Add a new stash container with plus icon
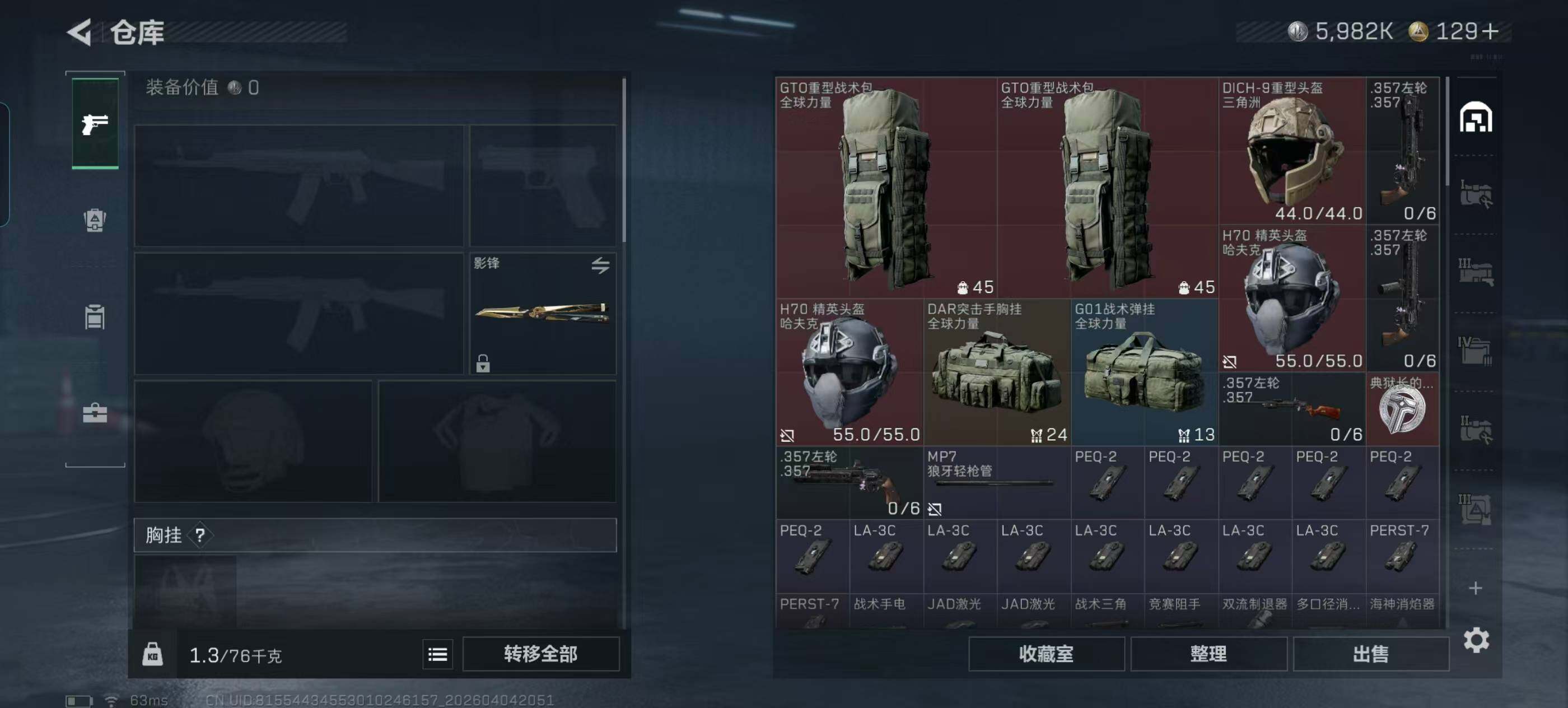 pyautogui.click(x=1476, y=588)
